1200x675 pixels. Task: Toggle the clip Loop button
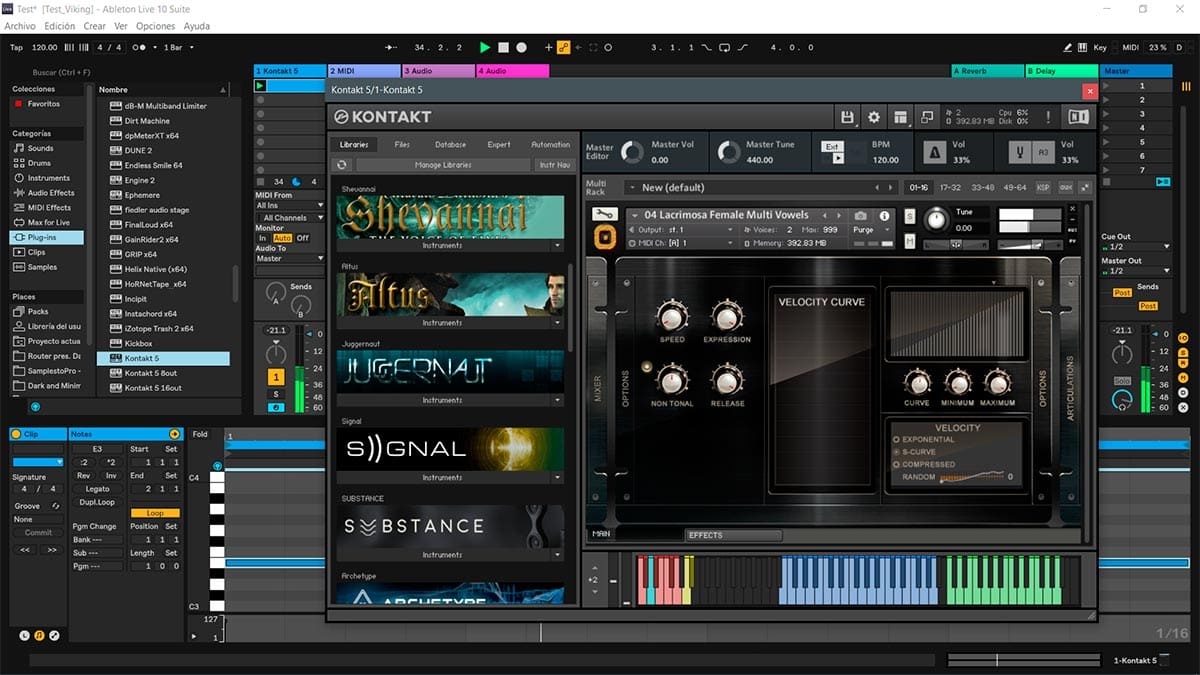[x=155, y=513]
